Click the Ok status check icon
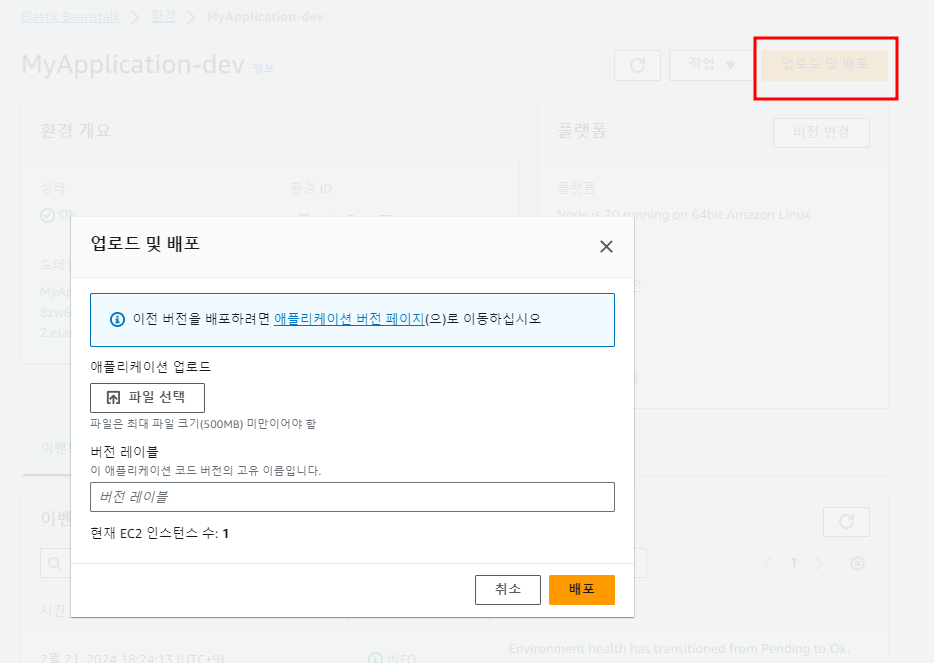Image resolution: width=934 pixels, height=663 pixels. click(47, 215)
